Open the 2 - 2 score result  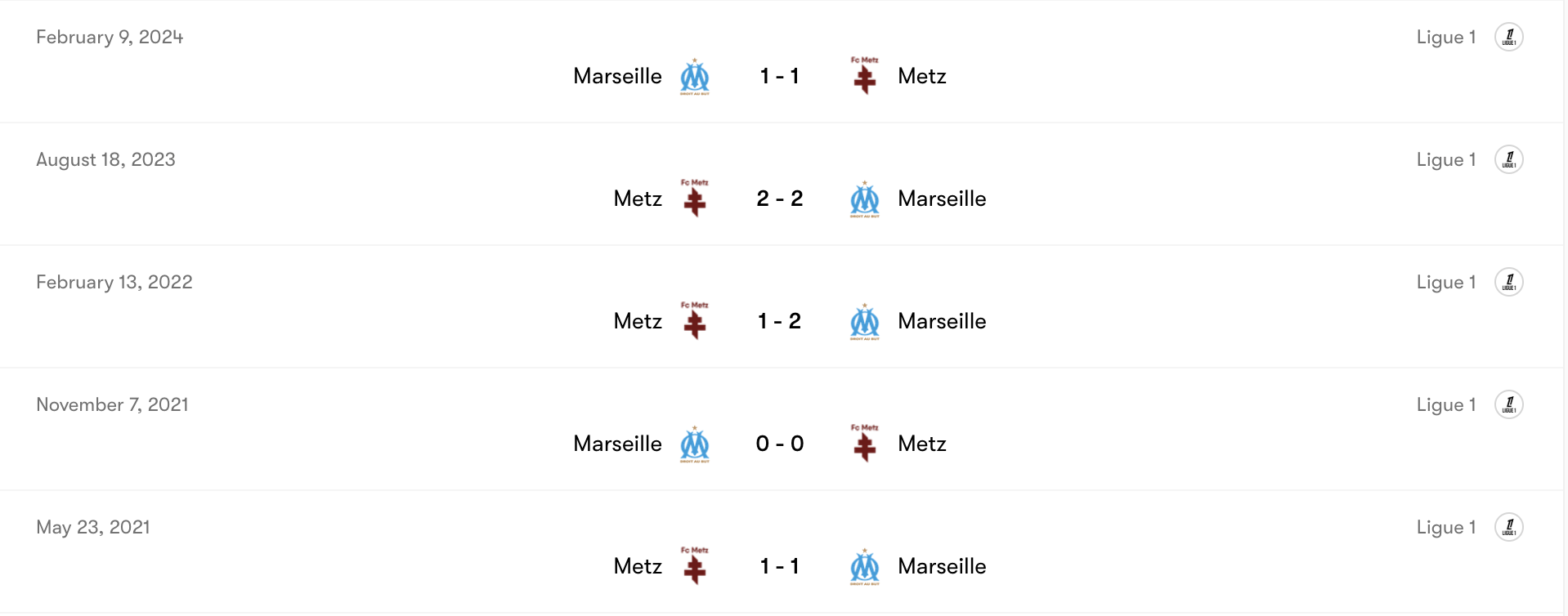[779, 199]
